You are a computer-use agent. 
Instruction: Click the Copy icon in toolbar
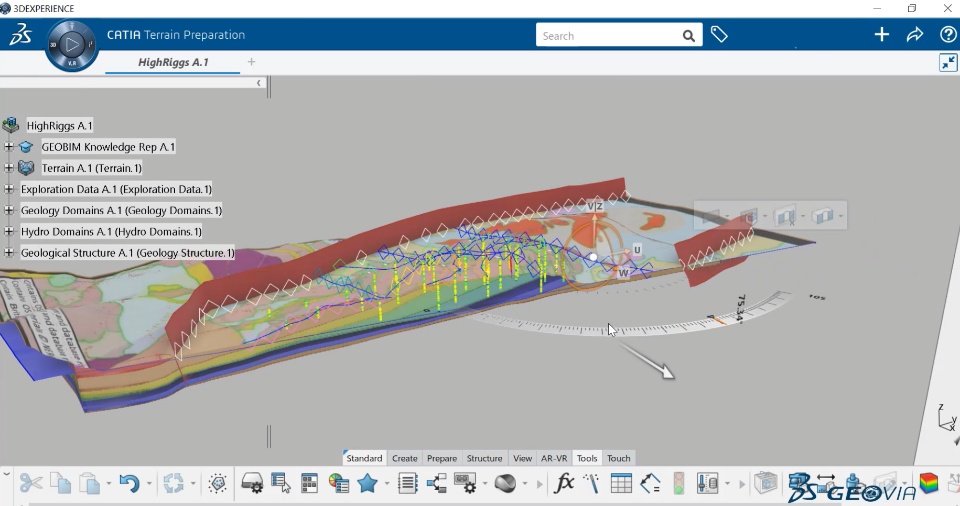click(60, 483)
